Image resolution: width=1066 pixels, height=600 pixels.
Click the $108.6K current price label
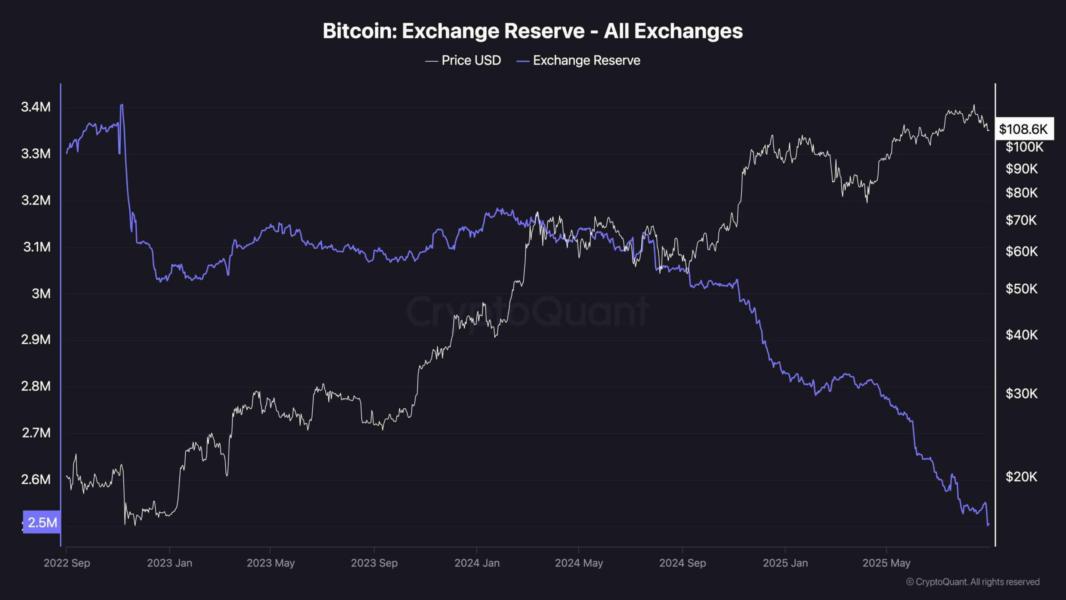(x=1024, y=129)
